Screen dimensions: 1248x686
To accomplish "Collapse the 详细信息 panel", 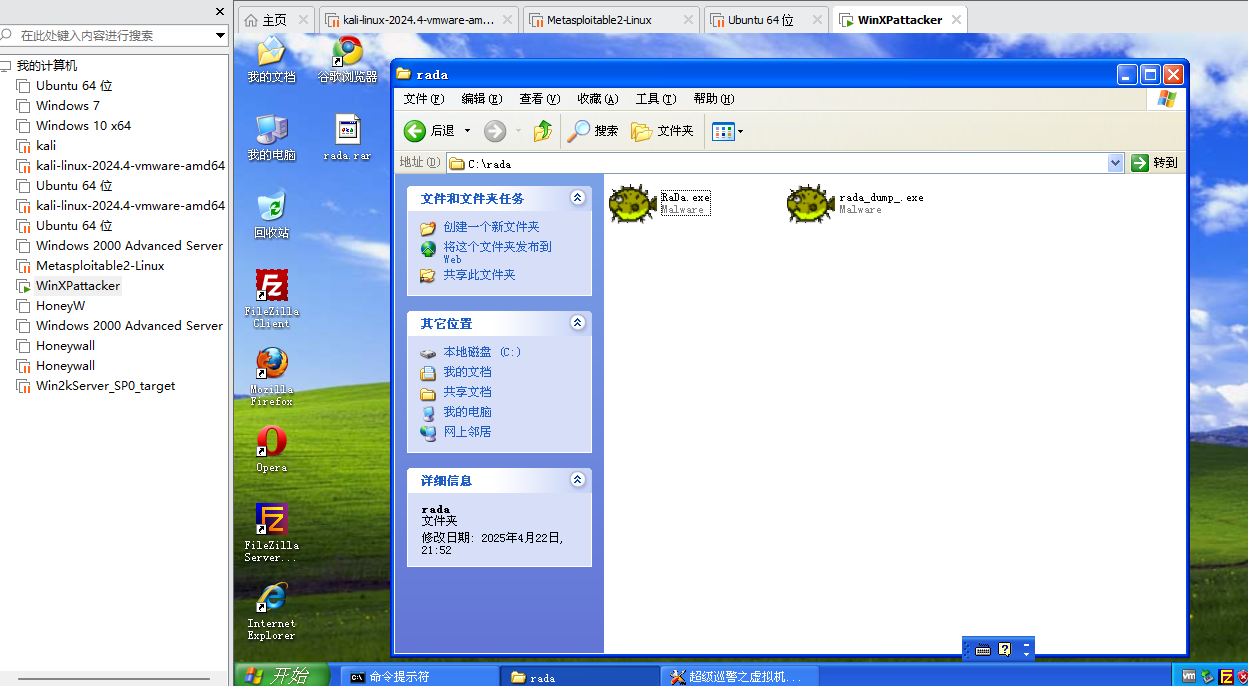I will (x=577, y=480).
